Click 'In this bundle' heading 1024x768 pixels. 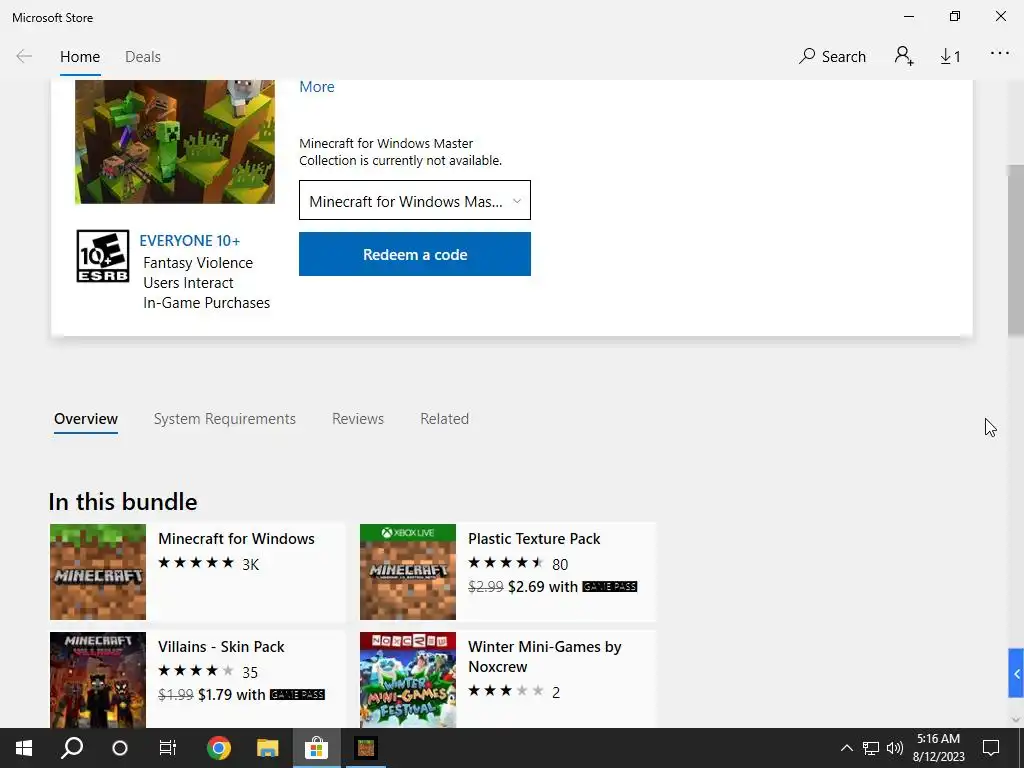coord(123,502)
